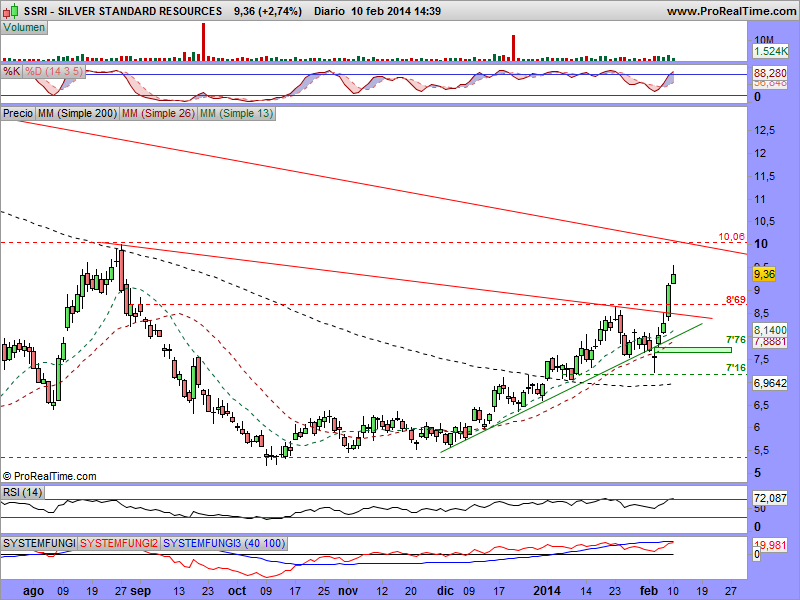Click the dic label on date axis
Viewport: 800px width, 600px height.
(445, 591)
